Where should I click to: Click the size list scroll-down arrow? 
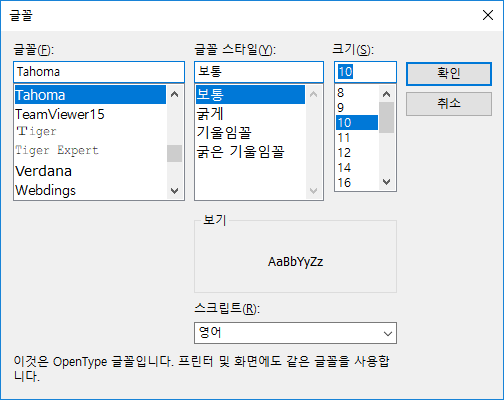click(387, 182)
